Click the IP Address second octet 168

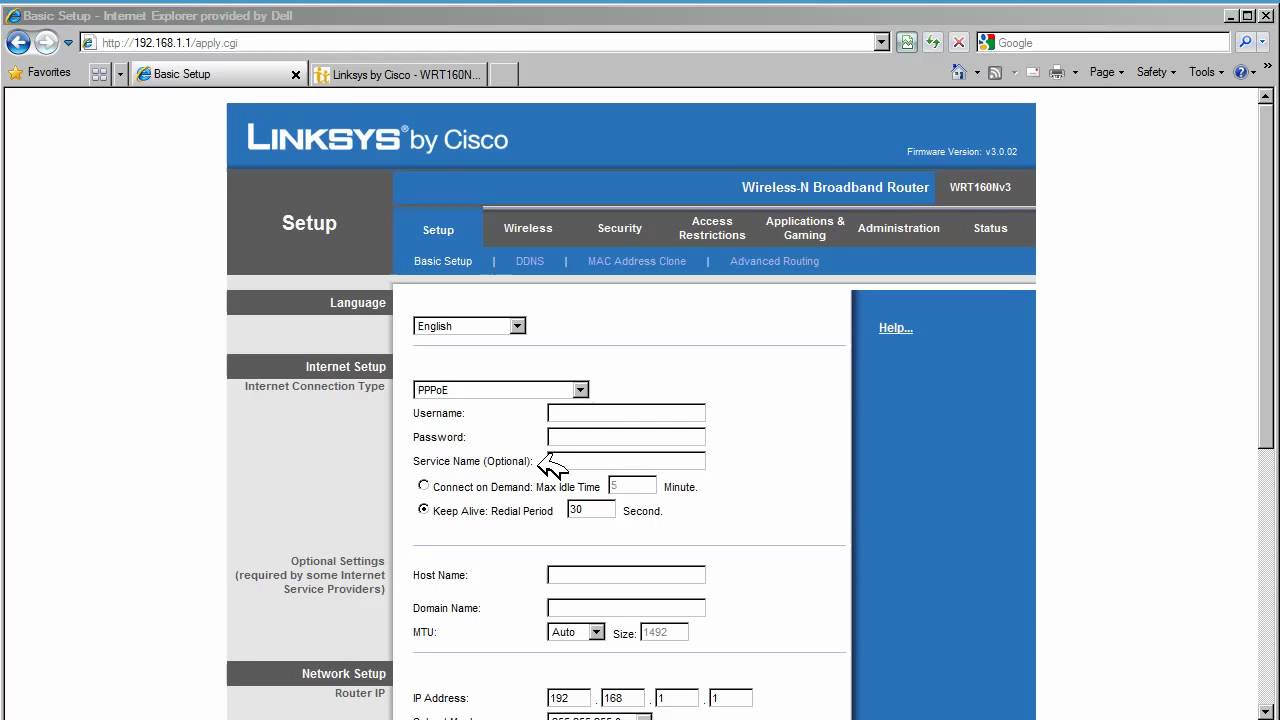click(623, 698)
